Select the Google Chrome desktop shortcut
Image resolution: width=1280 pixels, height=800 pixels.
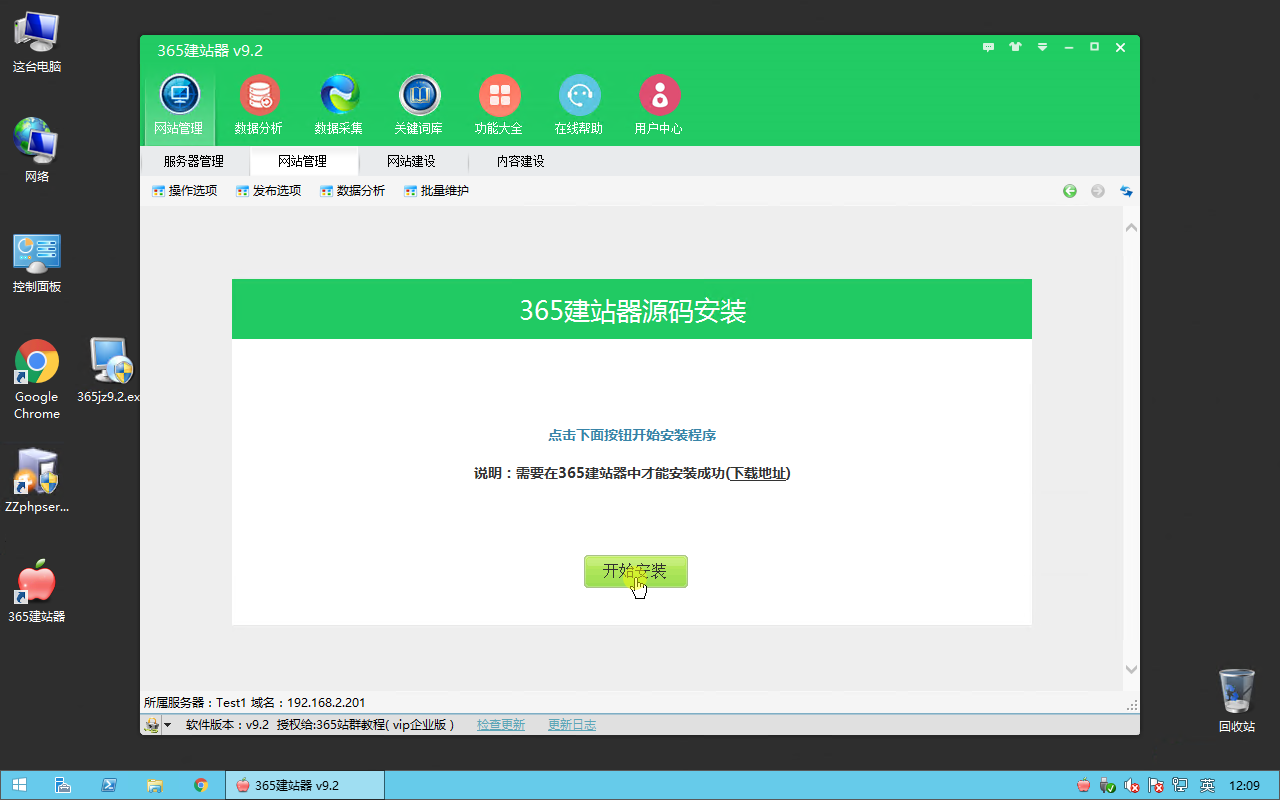(x=37, y=379)
